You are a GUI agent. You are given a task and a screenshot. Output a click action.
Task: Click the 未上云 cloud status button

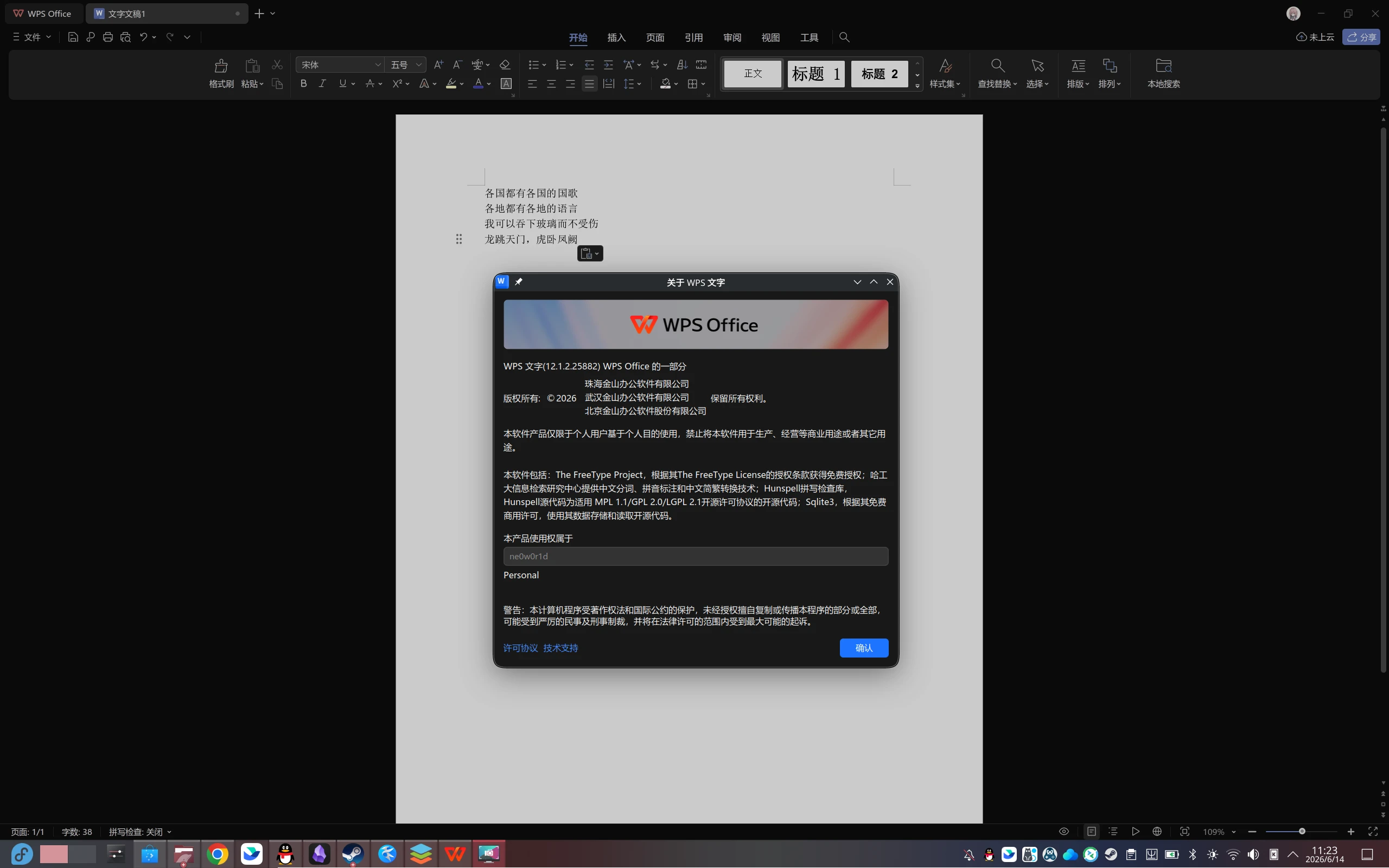pyautogui.click(x=1315, y=37)
